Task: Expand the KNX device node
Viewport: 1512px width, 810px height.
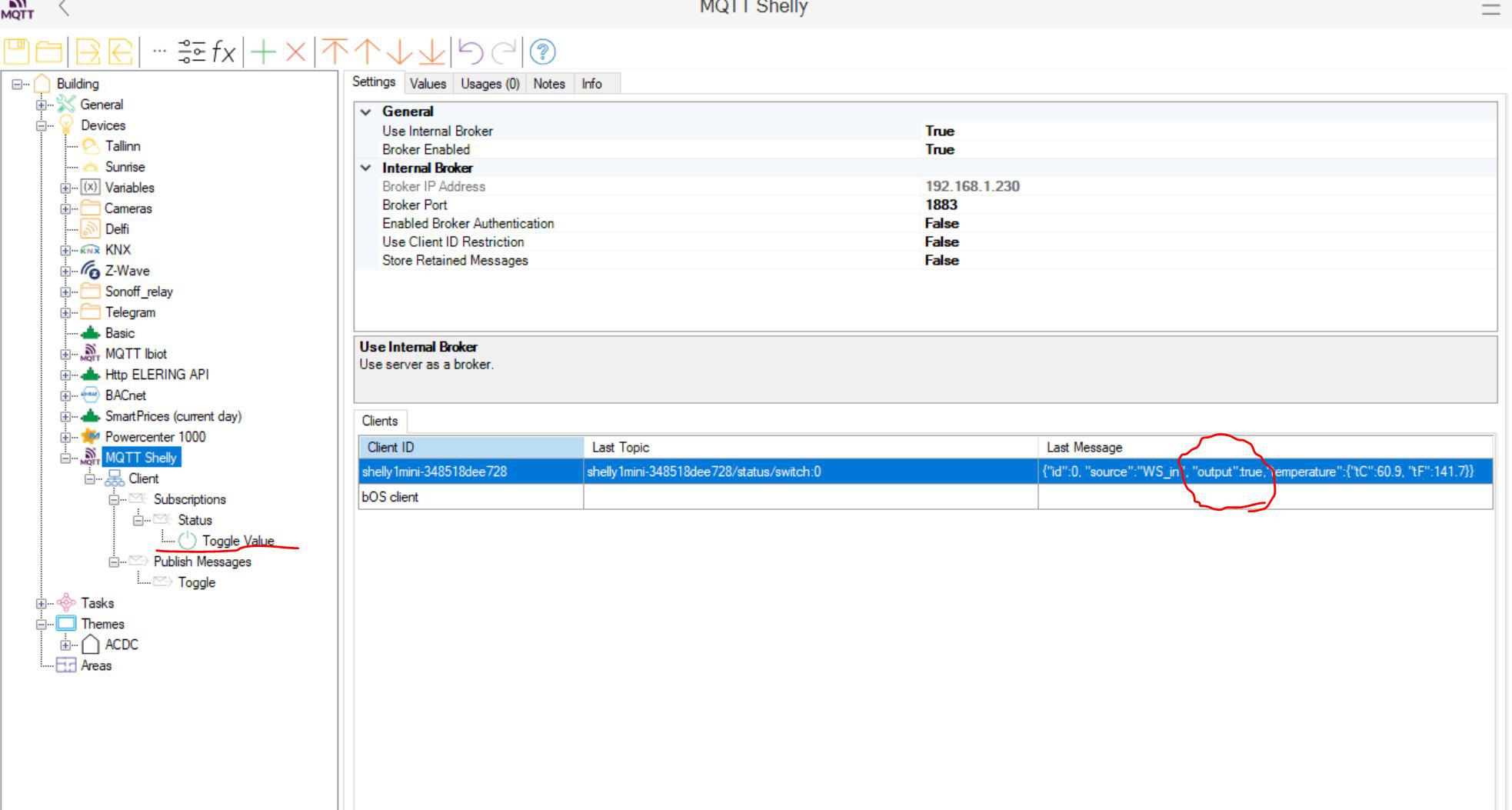Action: click(65, 250)
